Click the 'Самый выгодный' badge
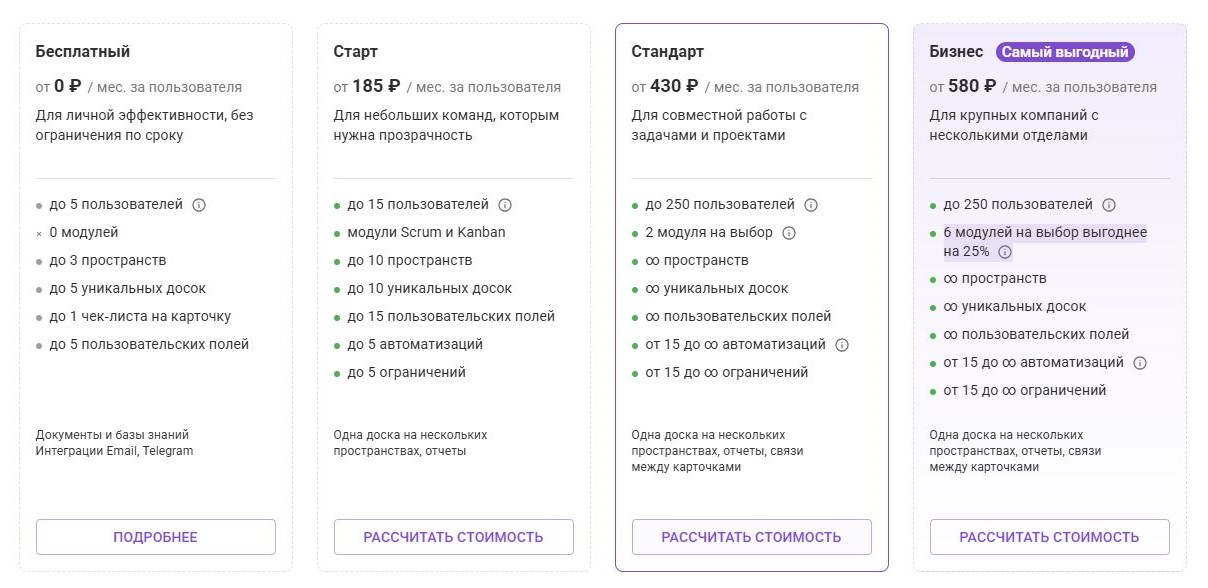 (1065, 52)
